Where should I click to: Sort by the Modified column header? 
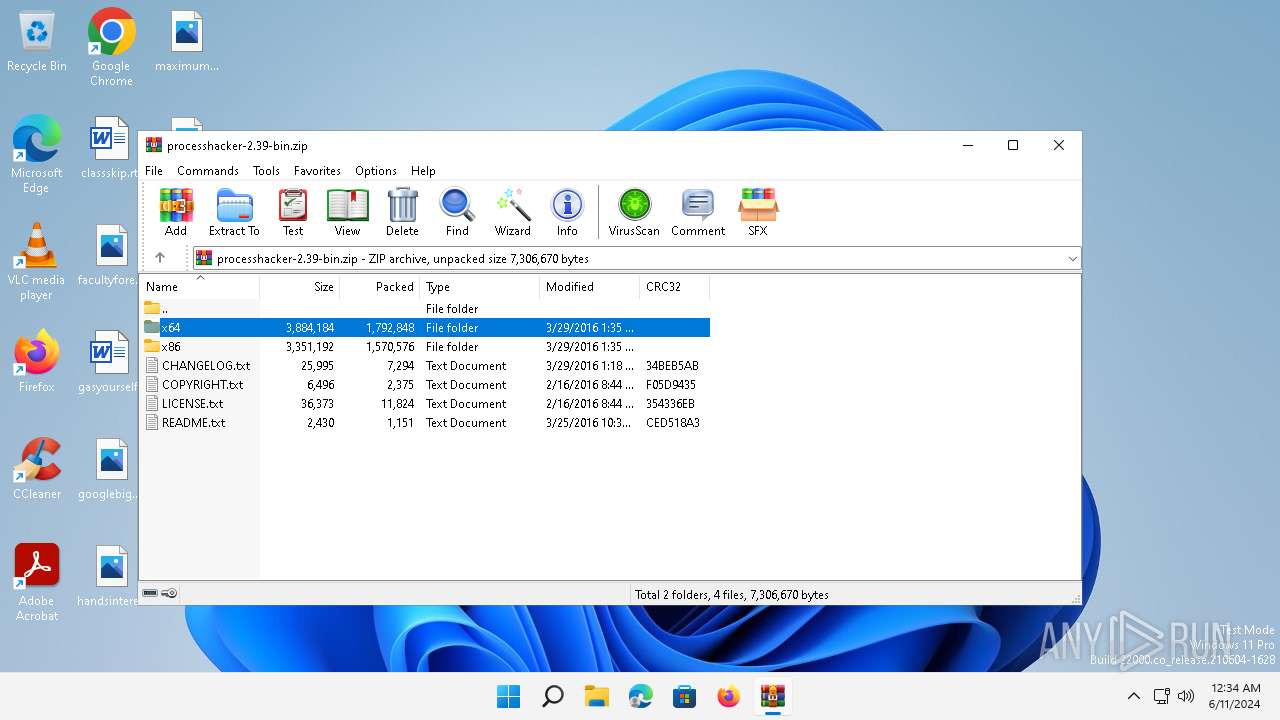(590, 287)
